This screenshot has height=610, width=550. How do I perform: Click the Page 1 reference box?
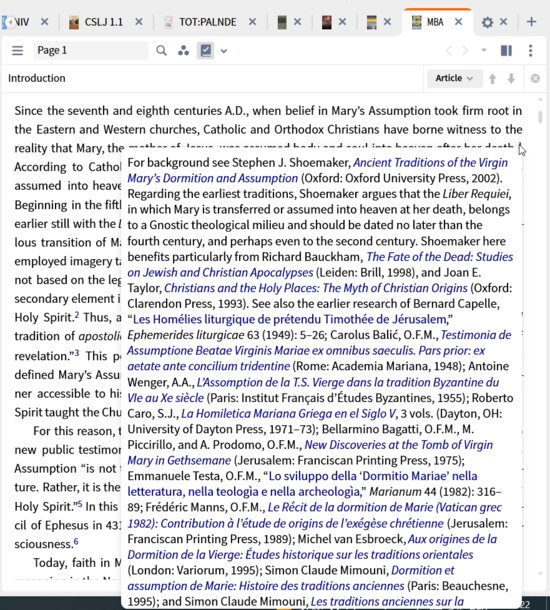90,51
